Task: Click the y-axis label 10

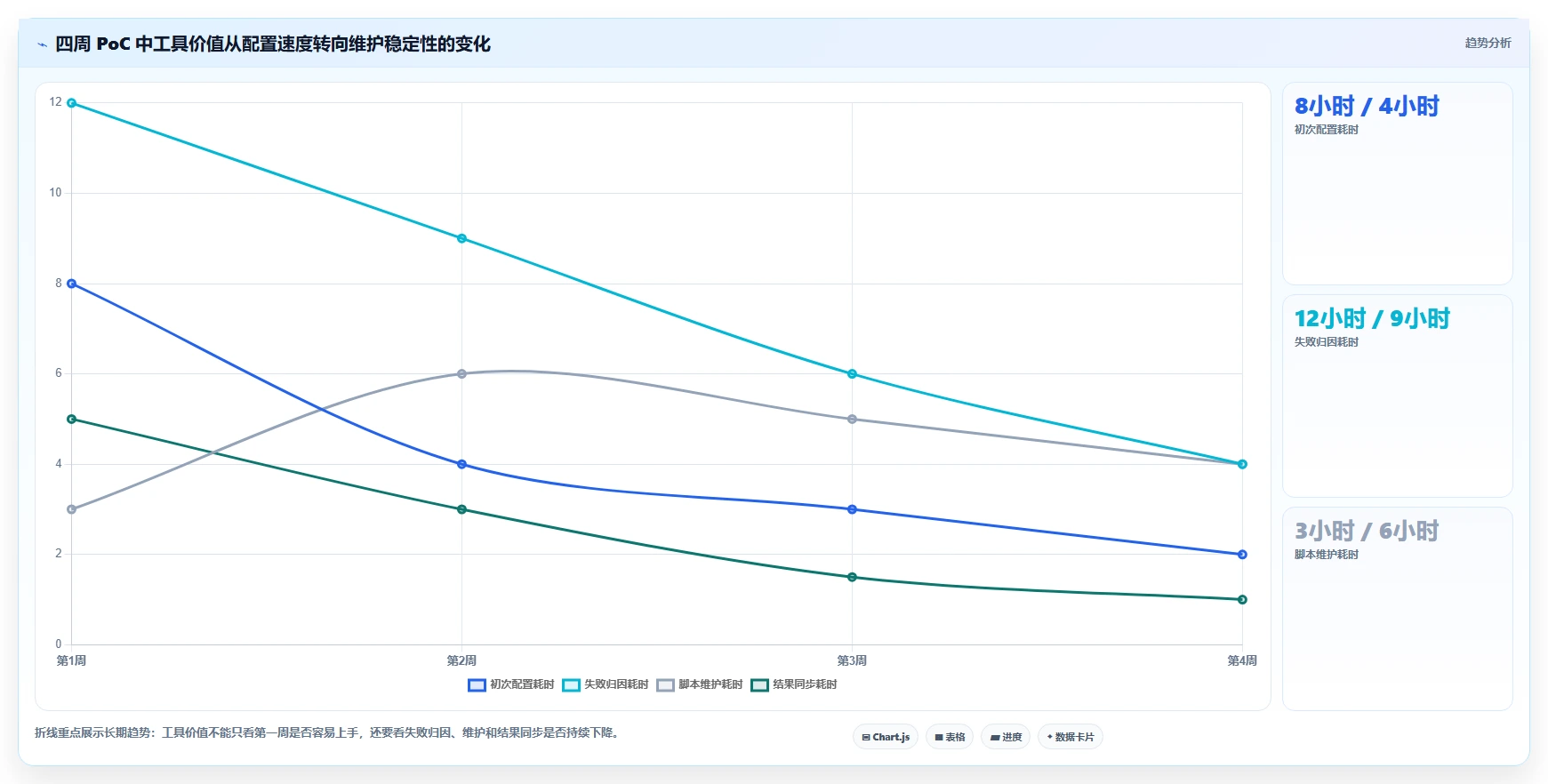Action: point(55,193)
